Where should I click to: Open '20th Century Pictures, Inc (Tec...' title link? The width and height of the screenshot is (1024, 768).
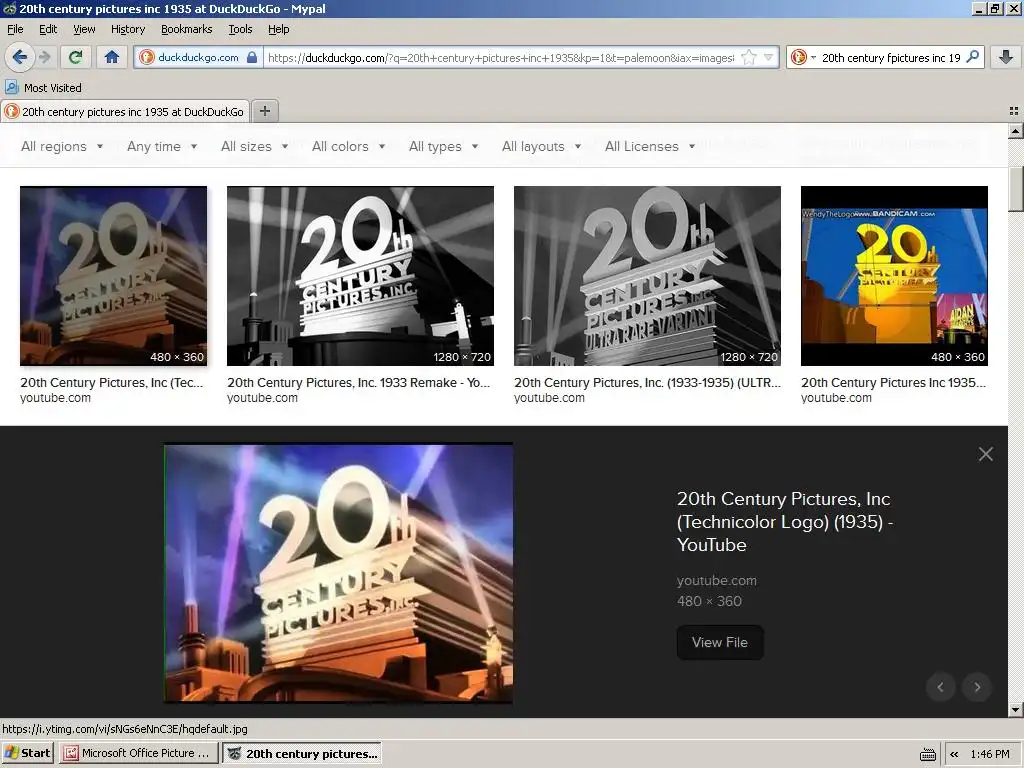pyautogui.click(x=112, y=383)
